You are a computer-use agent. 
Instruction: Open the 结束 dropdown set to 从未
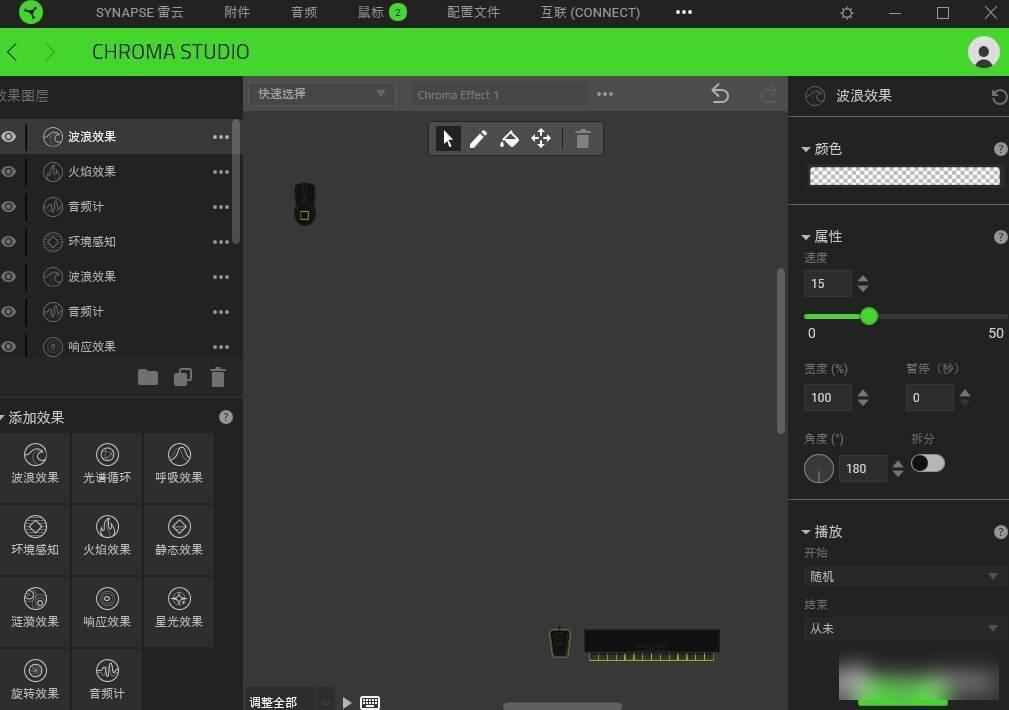[903, 628]
